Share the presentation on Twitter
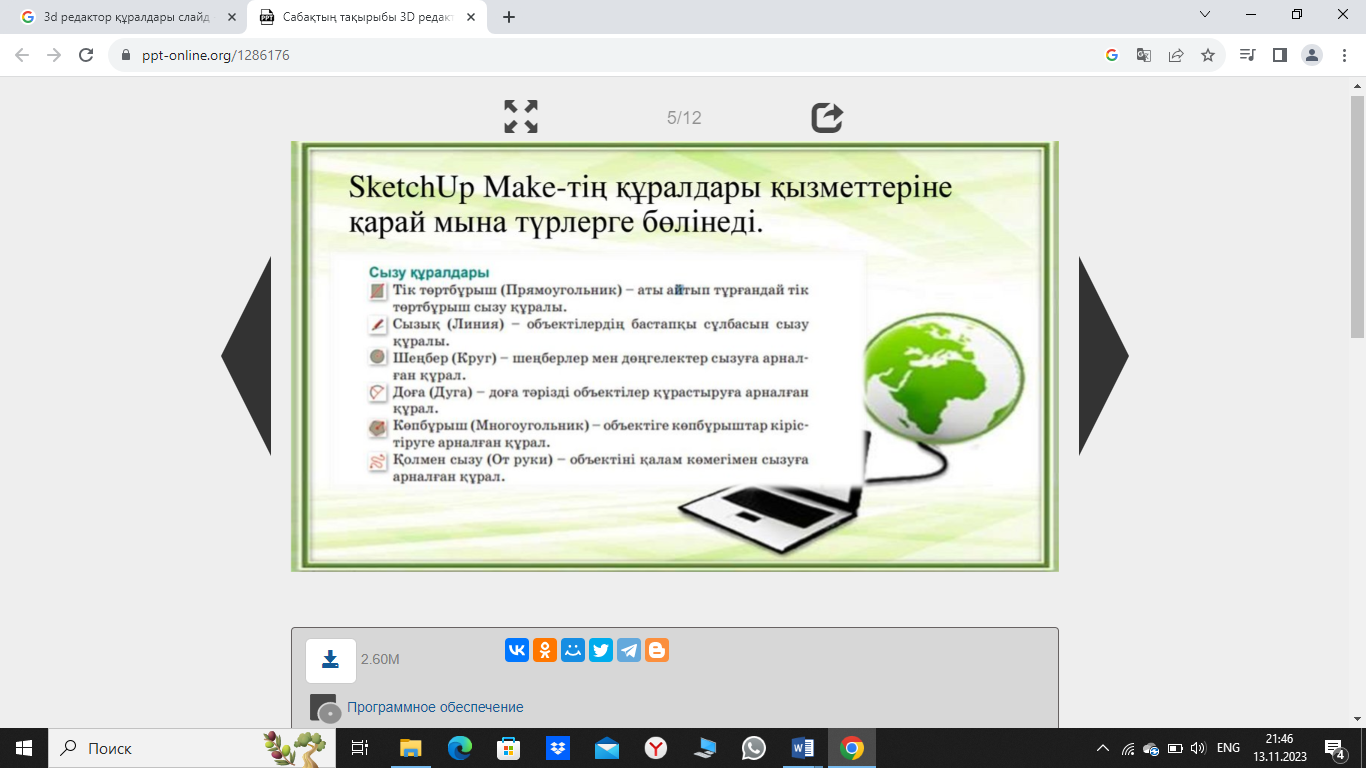This screenshot has height=768, width=1366. (x=601, y=650)
